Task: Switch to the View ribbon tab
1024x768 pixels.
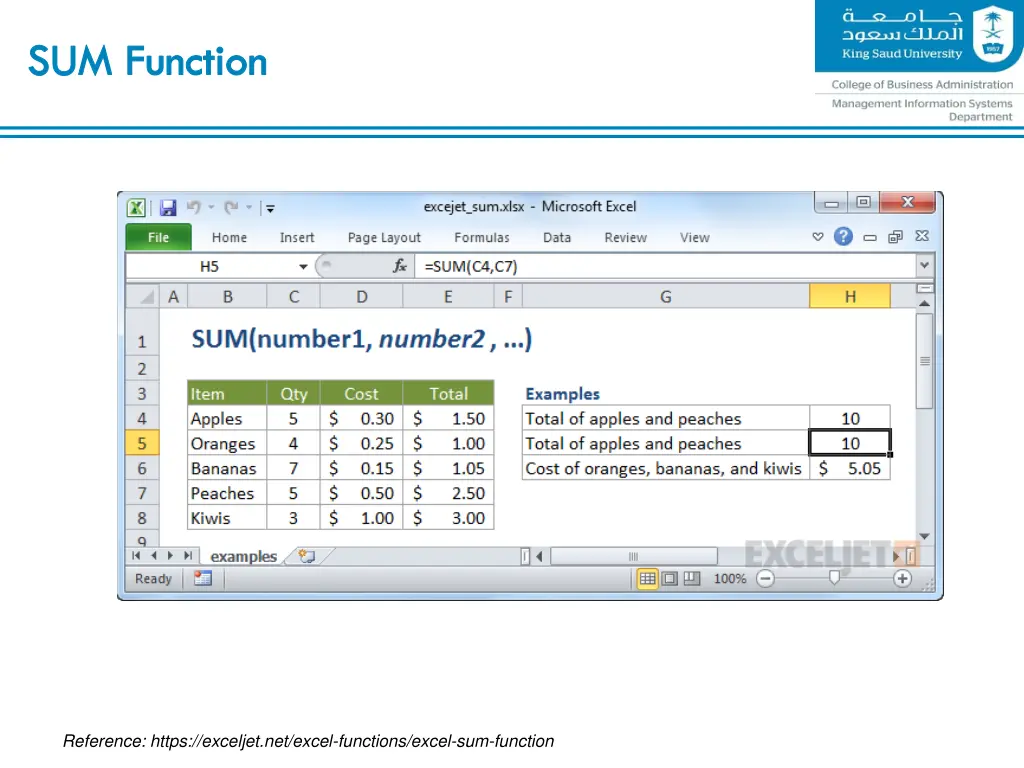Action: [694, 238]
